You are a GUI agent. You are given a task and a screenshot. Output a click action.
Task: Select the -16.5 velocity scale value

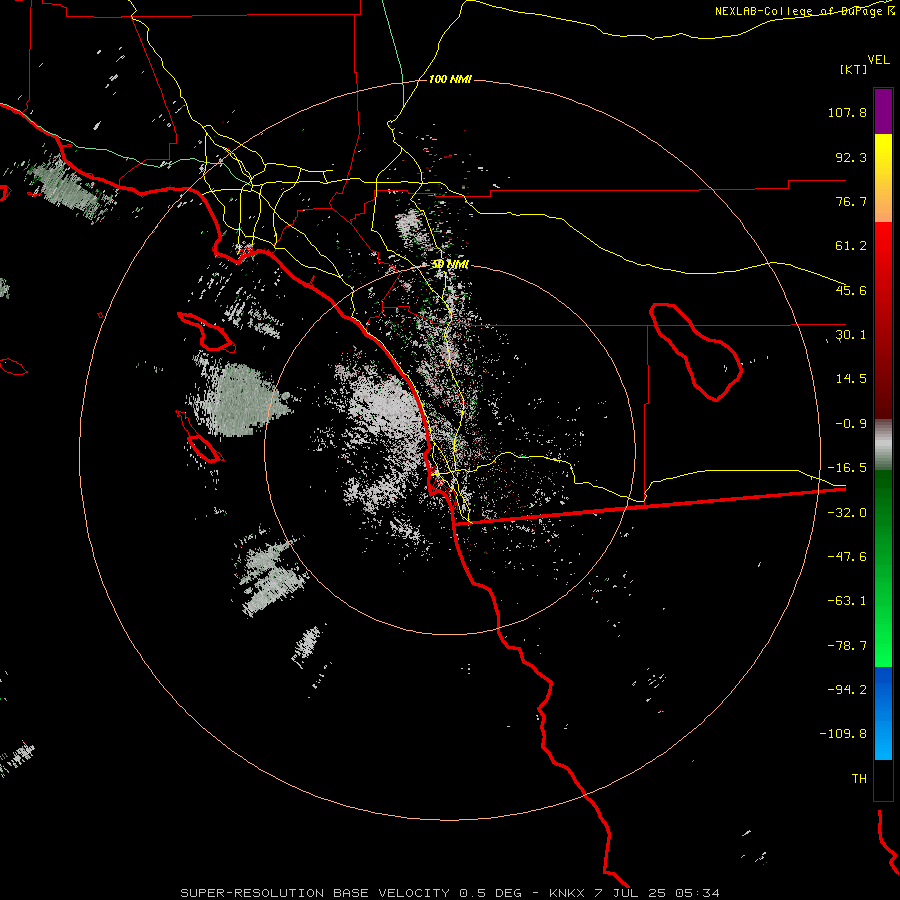tap(847, 468)
